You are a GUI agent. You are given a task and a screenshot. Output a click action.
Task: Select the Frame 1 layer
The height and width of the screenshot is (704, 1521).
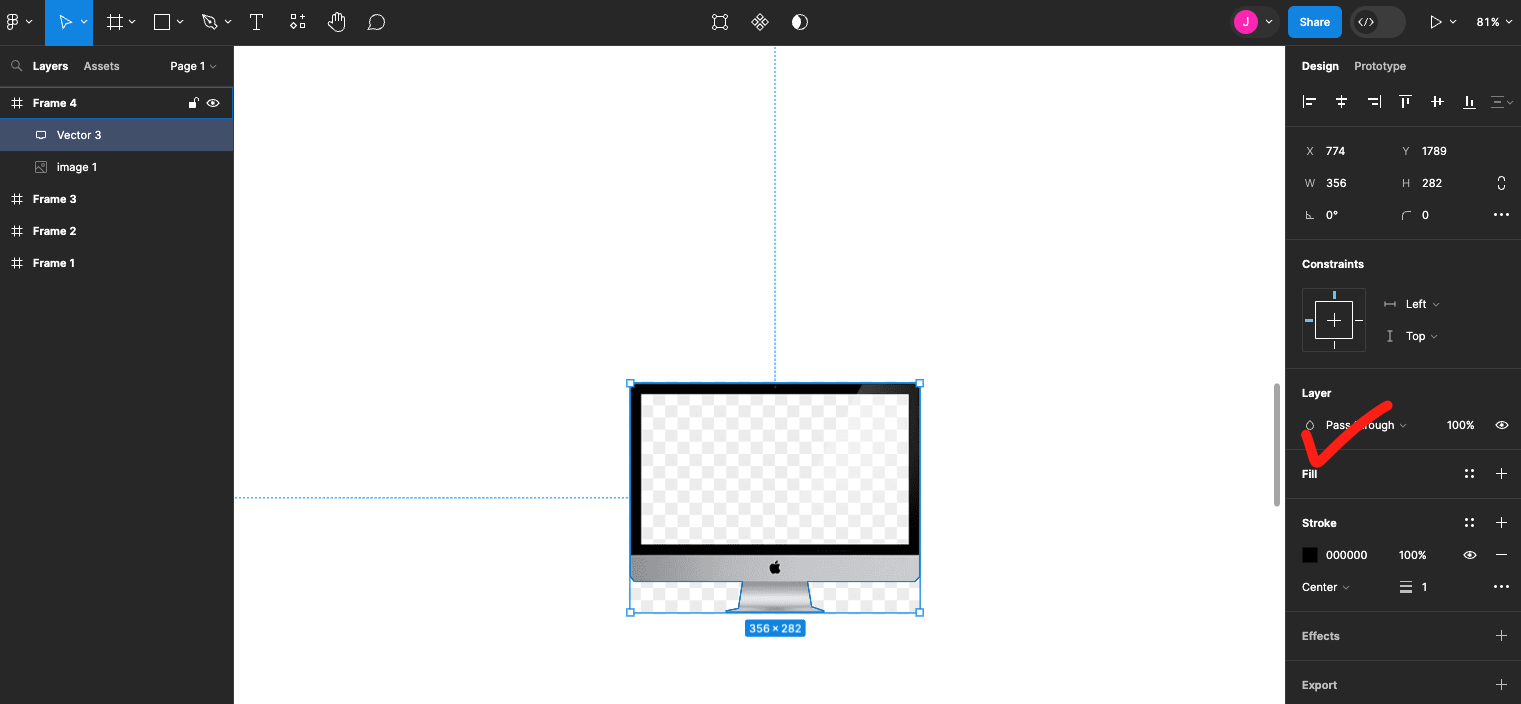point(116,263)
